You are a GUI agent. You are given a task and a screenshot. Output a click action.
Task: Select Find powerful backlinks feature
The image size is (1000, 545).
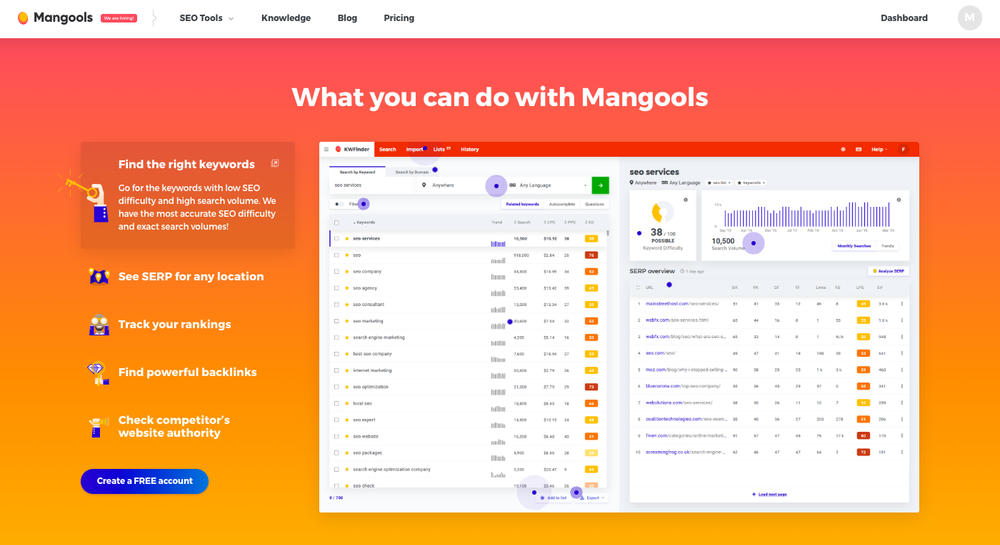click(x=188, y=372)
